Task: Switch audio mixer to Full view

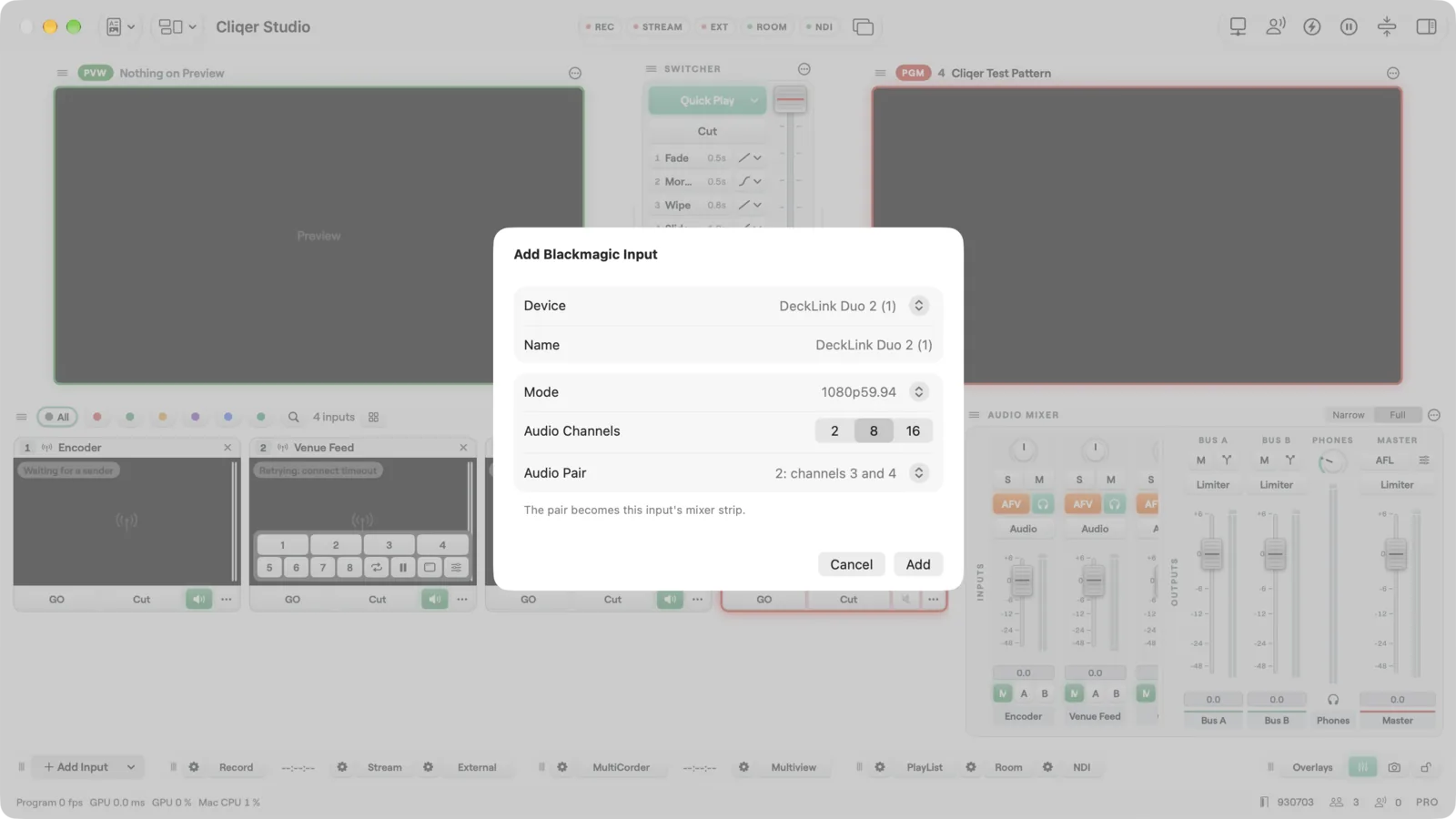Action: (1397, 415)
